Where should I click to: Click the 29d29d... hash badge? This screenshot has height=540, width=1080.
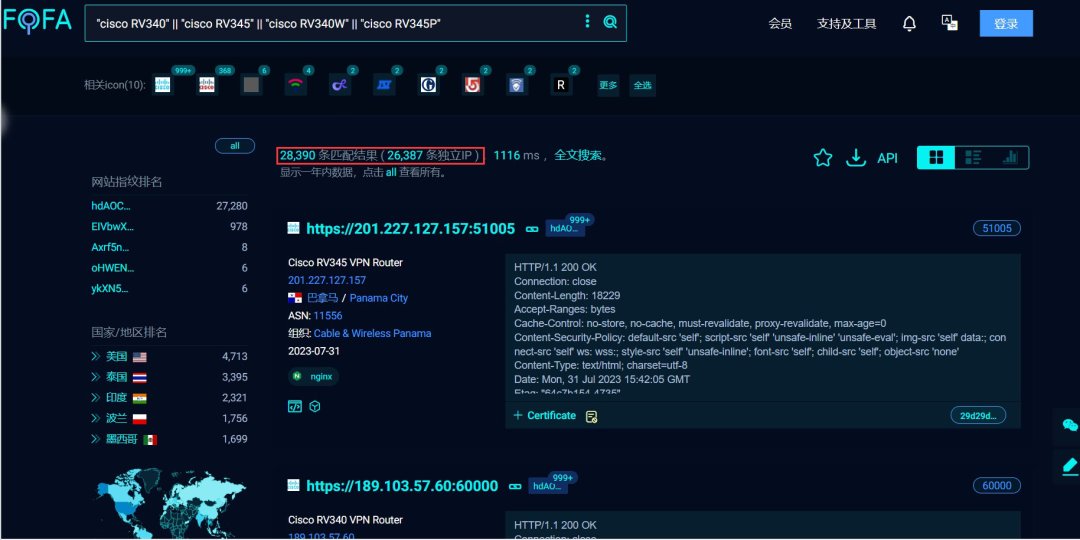(x=978, y=415)
